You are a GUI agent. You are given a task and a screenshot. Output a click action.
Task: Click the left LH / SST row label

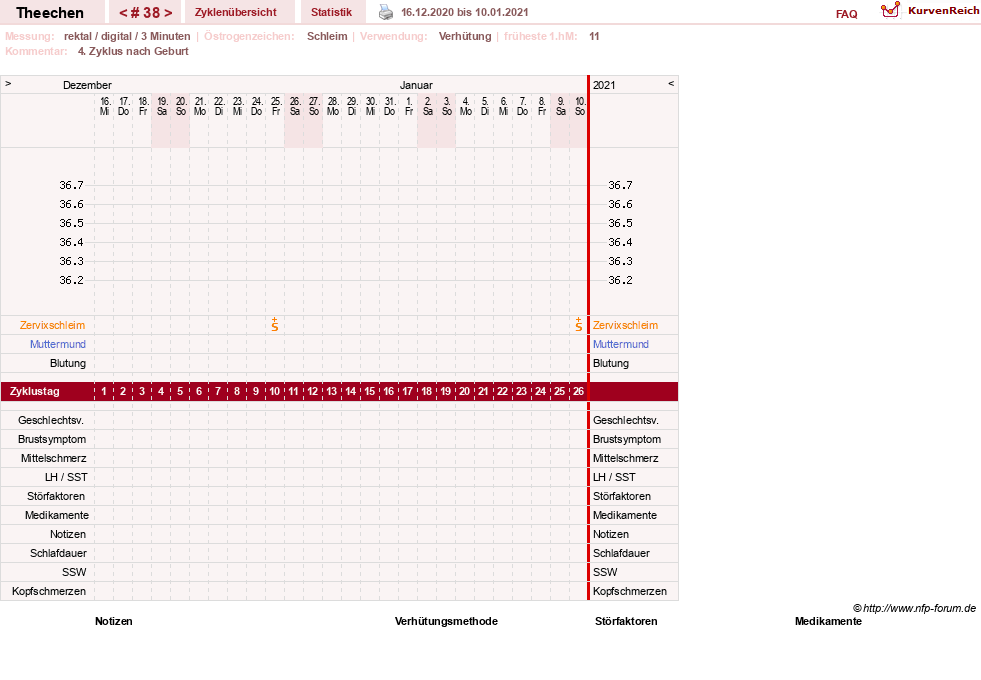click(66, 477)
